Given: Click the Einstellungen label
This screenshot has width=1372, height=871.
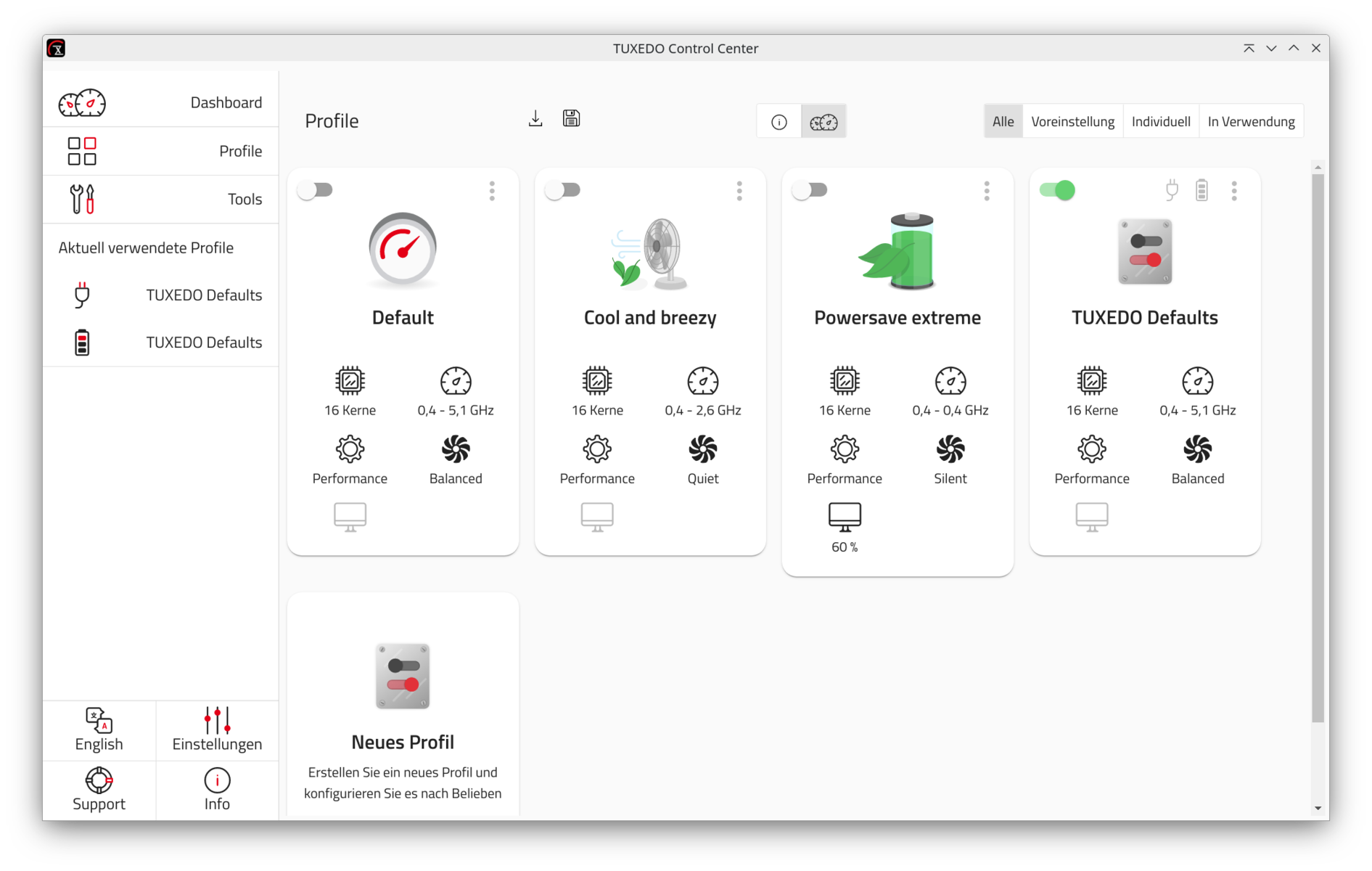Looking at the screenshot, I should click(217, 744).
